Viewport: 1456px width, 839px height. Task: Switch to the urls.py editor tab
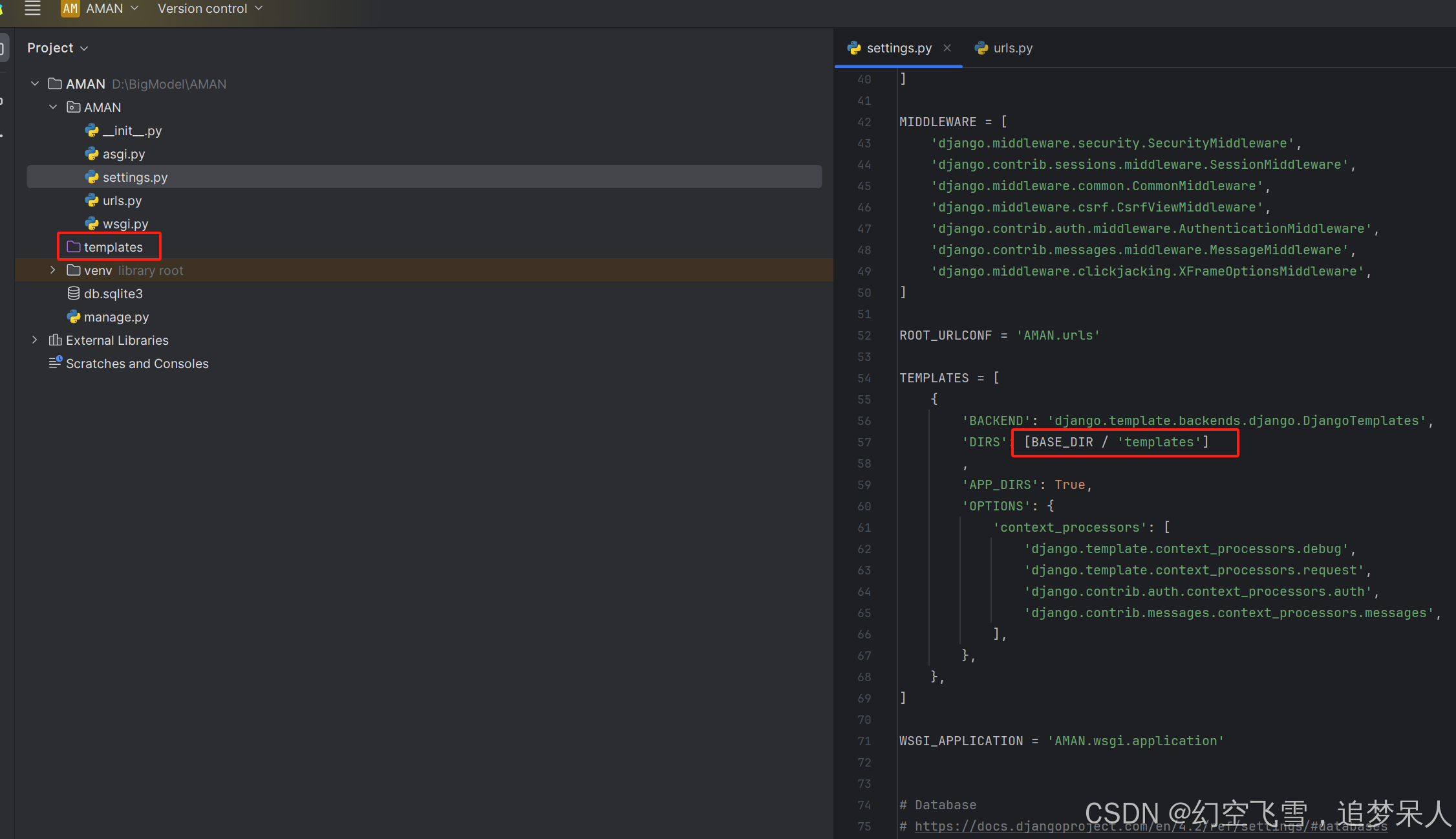[1012, 48]
